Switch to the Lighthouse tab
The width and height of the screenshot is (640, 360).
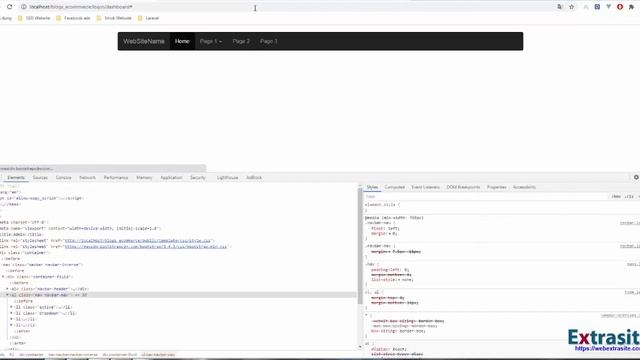(x=227, y=178)
